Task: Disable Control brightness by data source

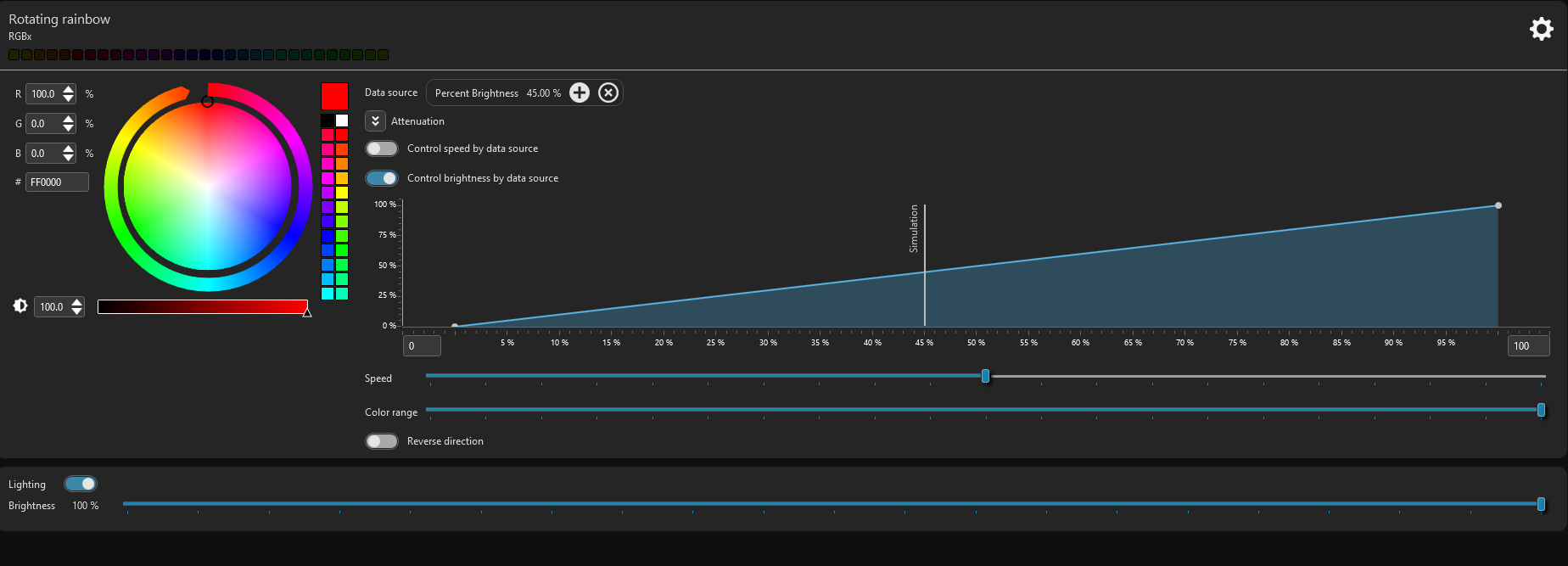Action: pyautogui.click(x=382, y=178)
